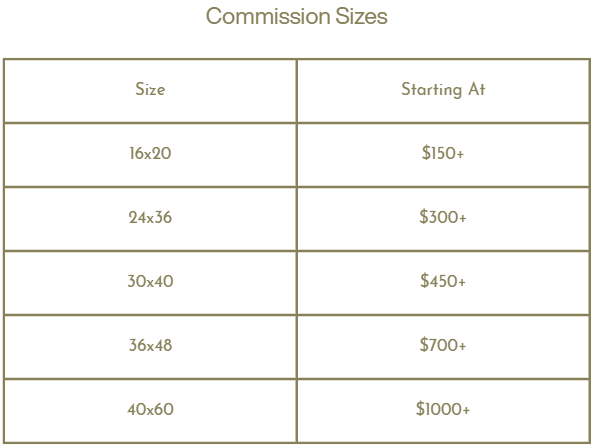Image resolution: width=597 pixels, height=448 pixels.
Task: Select the 24x36 size cell
Action: [150, 217]
